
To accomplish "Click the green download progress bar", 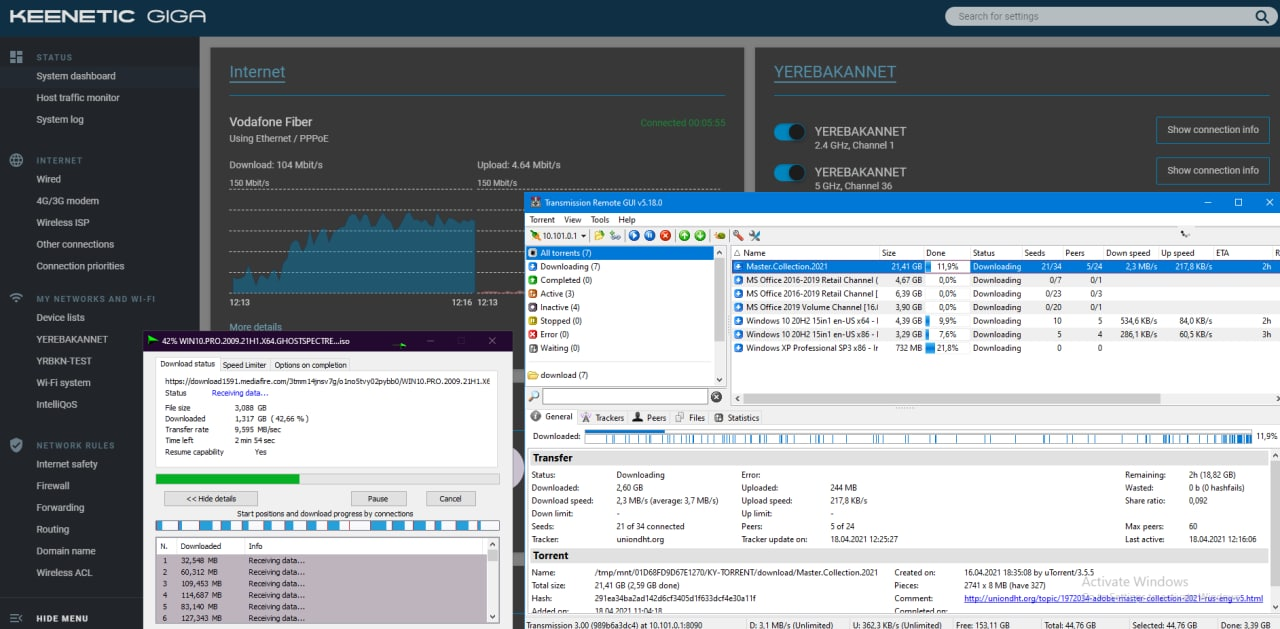I will click(x=327, y=479).
